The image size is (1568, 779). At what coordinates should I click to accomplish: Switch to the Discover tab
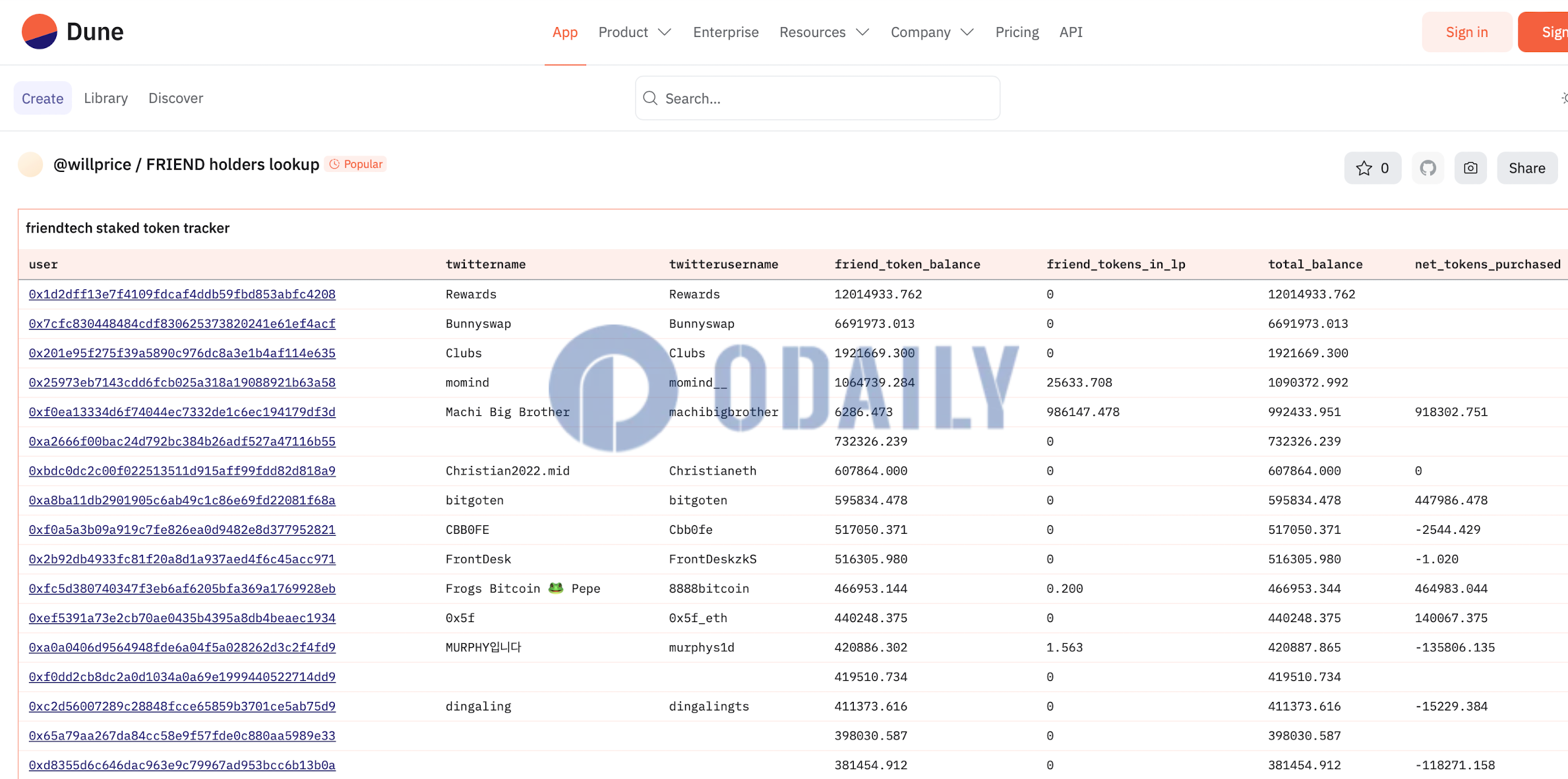point(175,98)
